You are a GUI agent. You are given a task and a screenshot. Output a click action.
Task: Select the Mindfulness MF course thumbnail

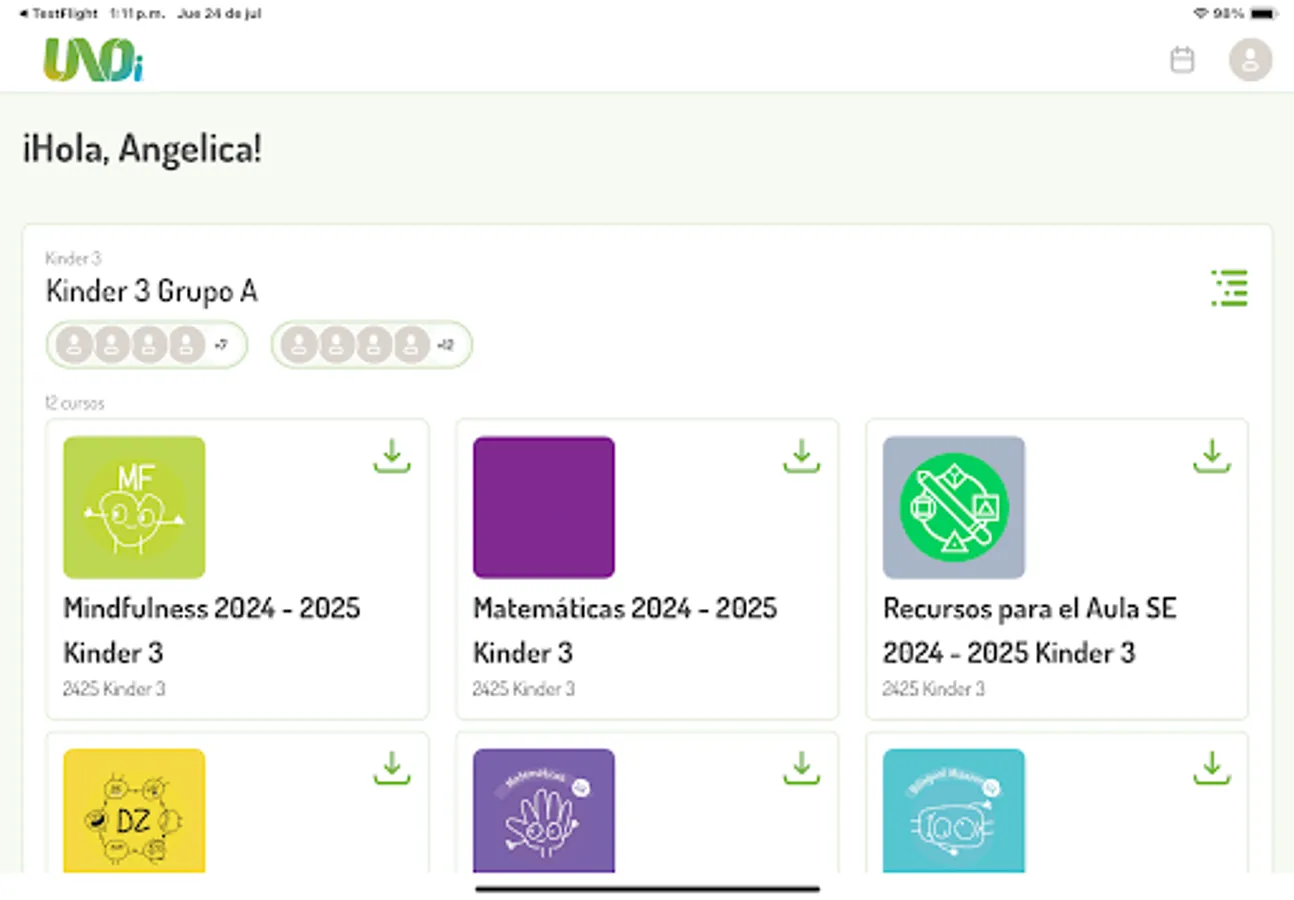[x=134, y=506]
